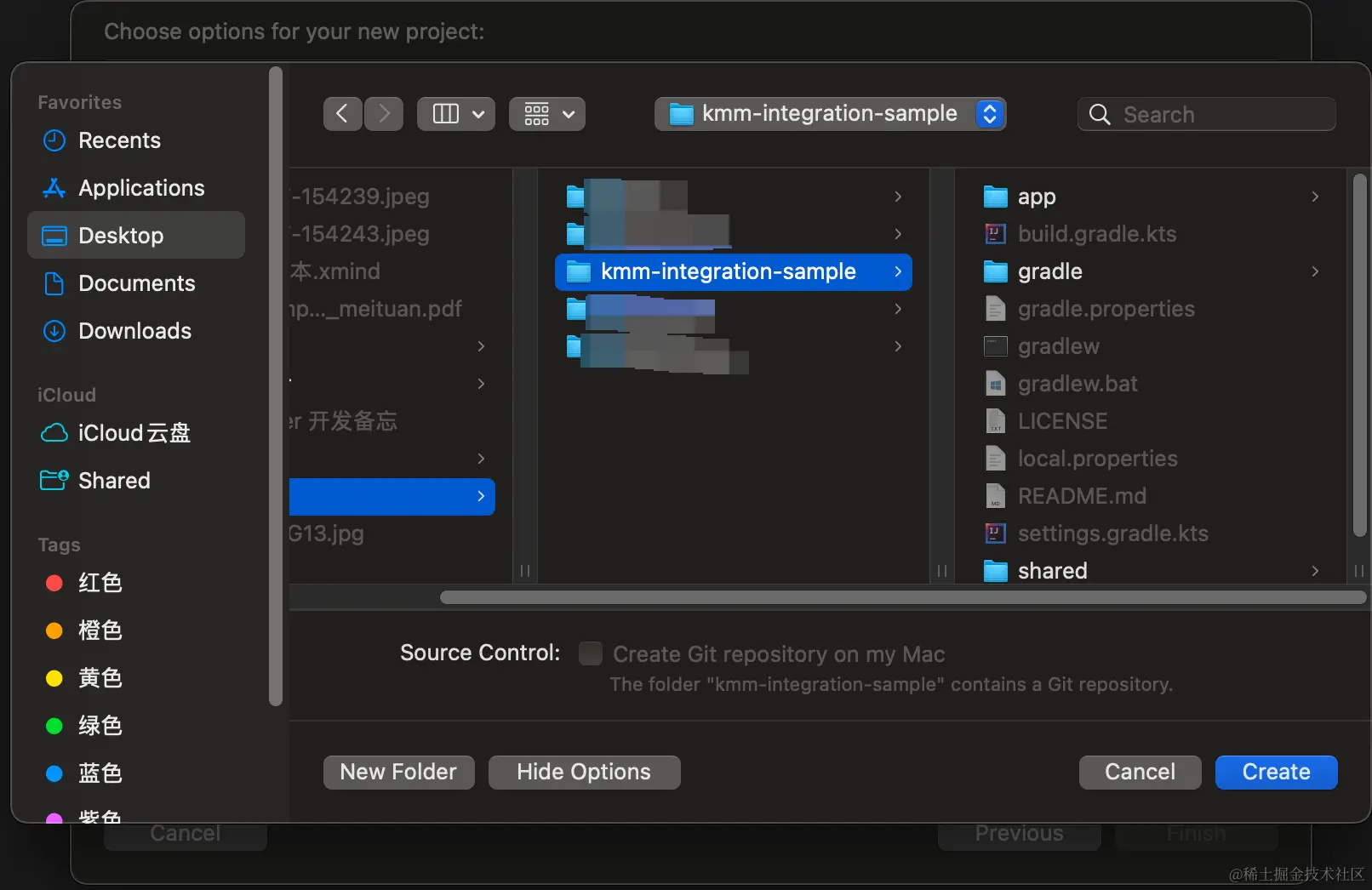The width and height of the screenshot is (1372, 890).
Task: Click the horizontal scrollbar under the columns
Action: click(x=903, y=597)
